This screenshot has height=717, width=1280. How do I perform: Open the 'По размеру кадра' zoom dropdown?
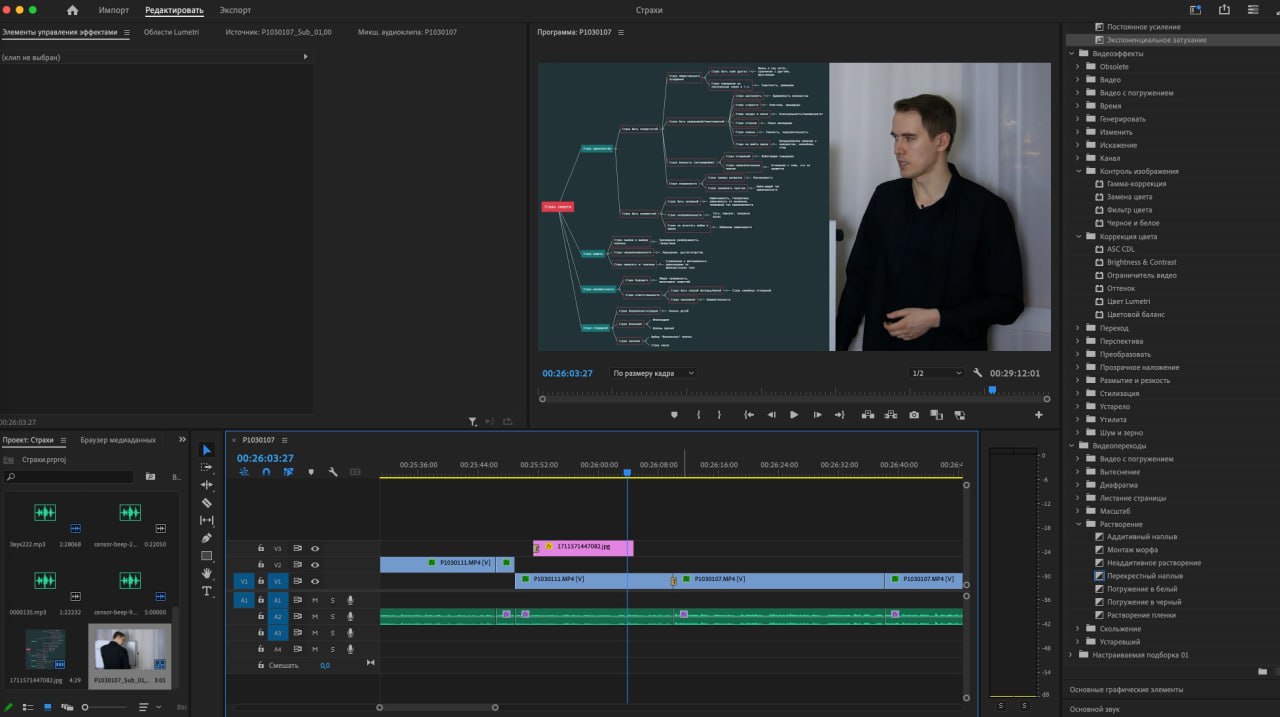653,373
